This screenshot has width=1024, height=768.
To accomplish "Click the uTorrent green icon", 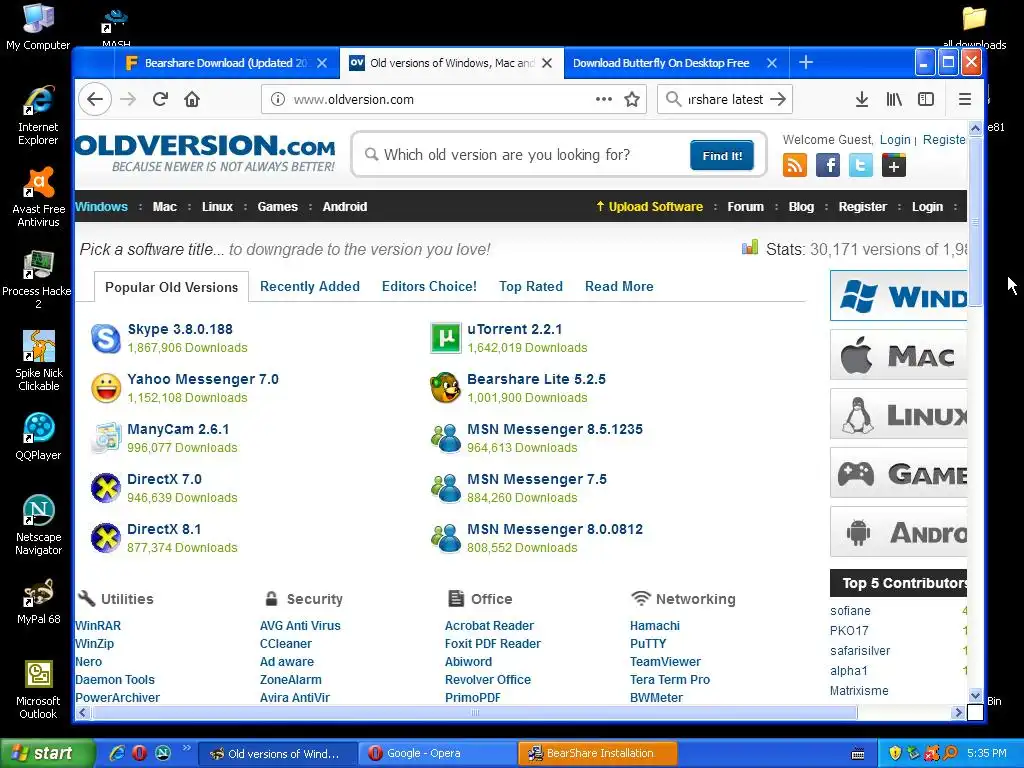I will [x=446, y=338].
